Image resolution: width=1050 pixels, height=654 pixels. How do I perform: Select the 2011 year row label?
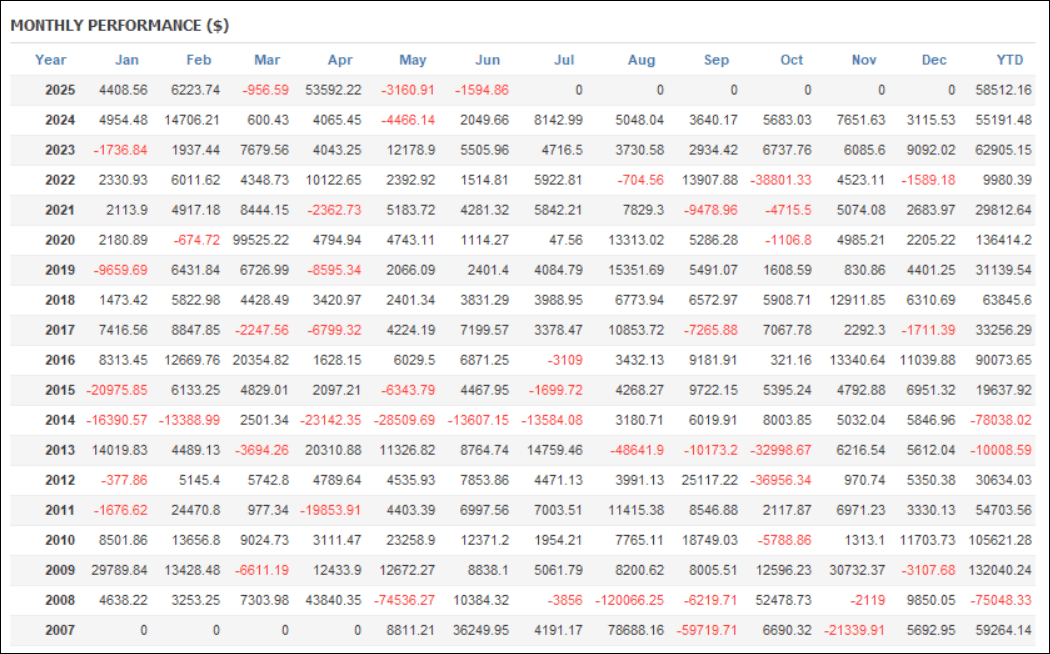click(x=60, y=510)
